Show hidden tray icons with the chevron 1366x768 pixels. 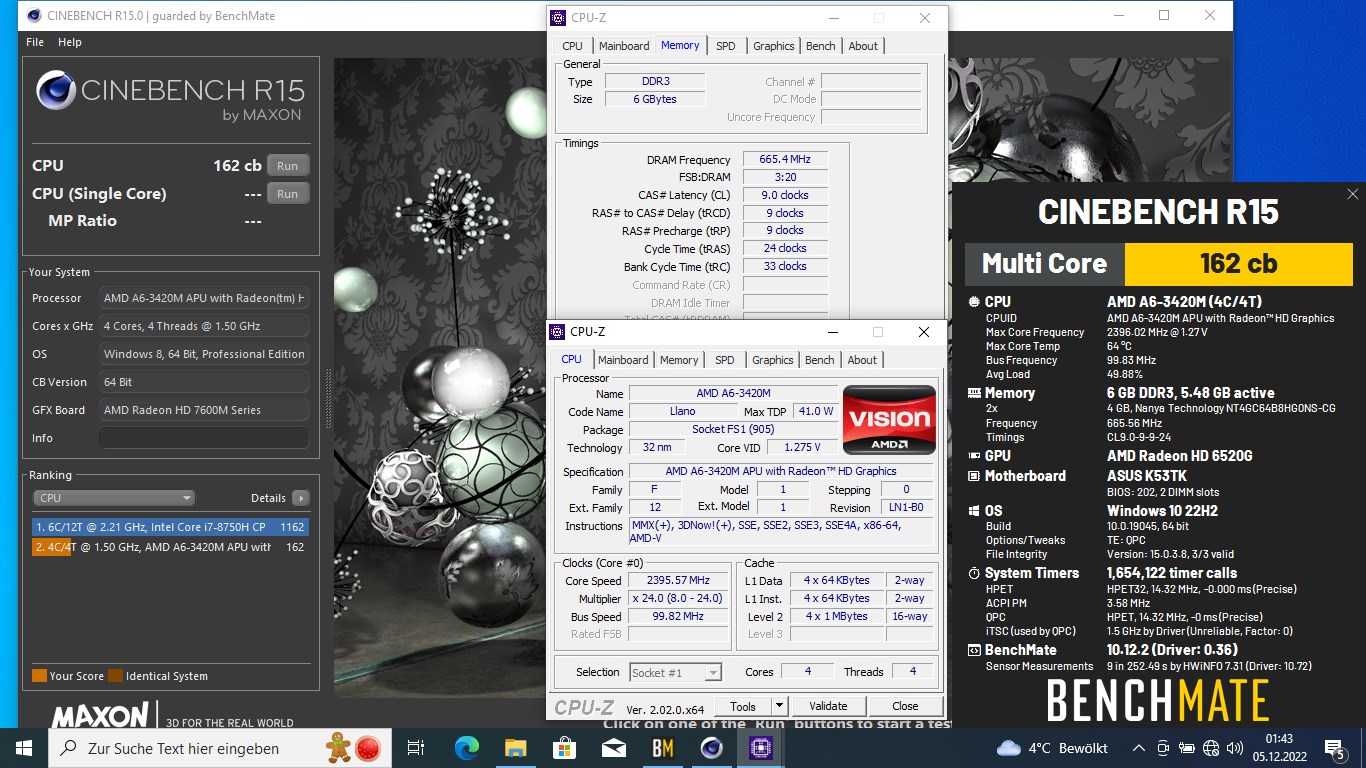[1139, 748]
